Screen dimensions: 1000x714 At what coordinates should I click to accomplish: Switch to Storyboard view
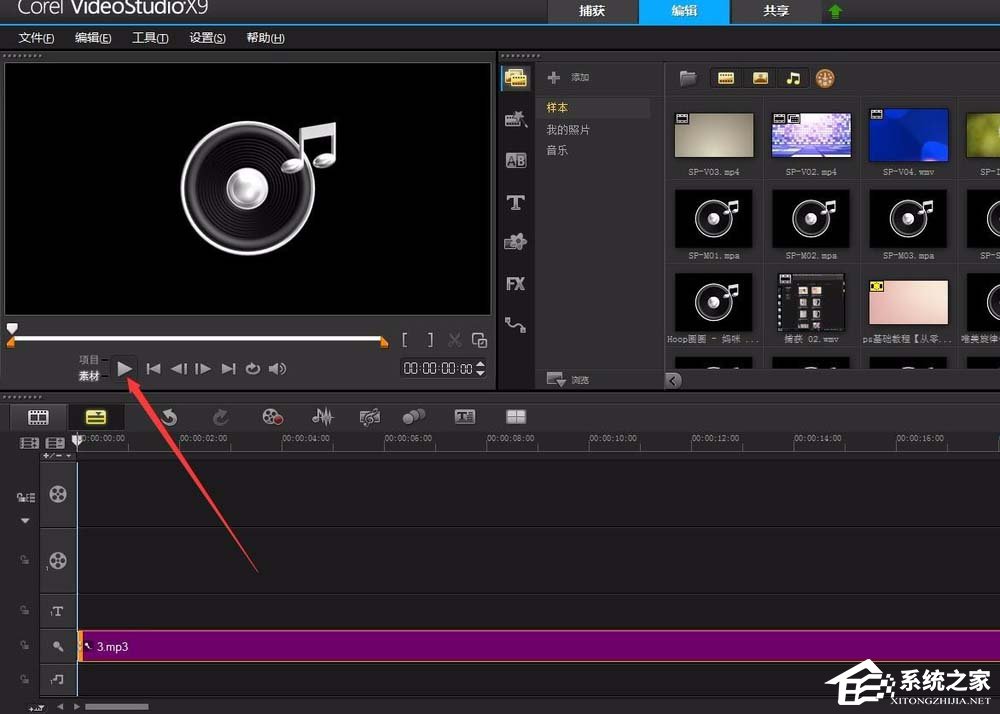(38, 418)
